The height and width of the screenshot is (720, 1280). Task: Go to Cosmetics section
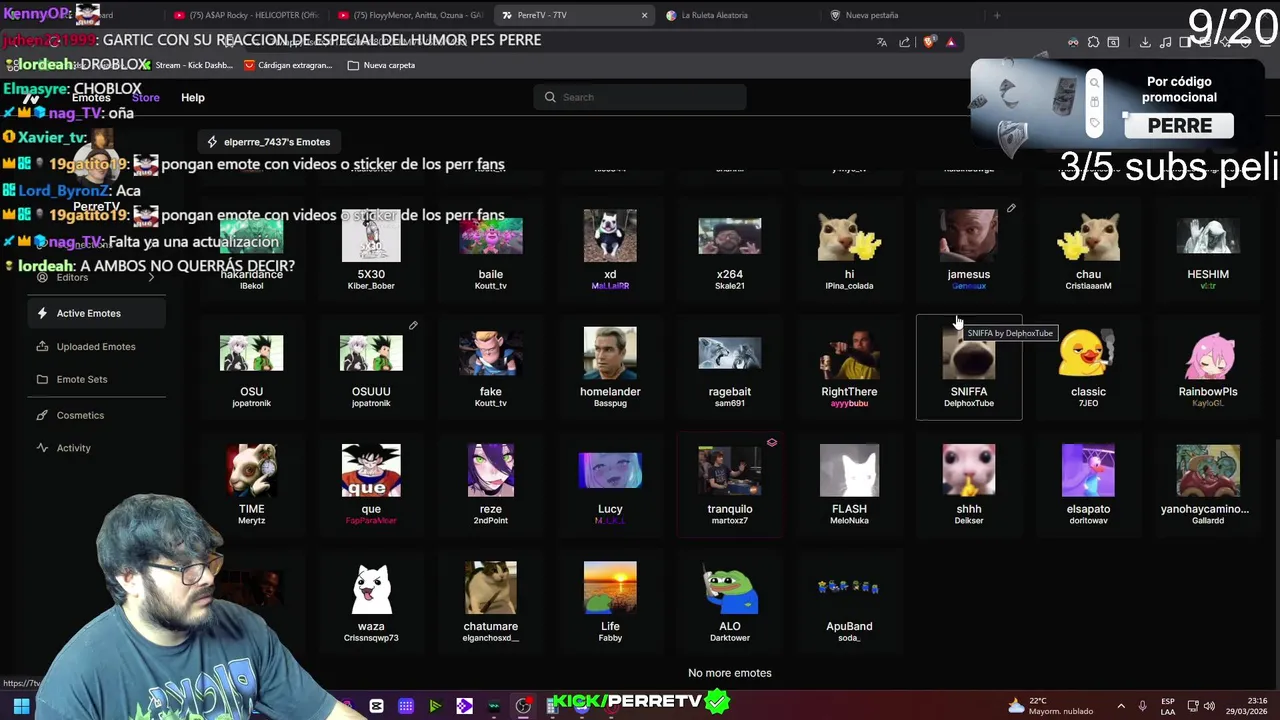[97, 415]
